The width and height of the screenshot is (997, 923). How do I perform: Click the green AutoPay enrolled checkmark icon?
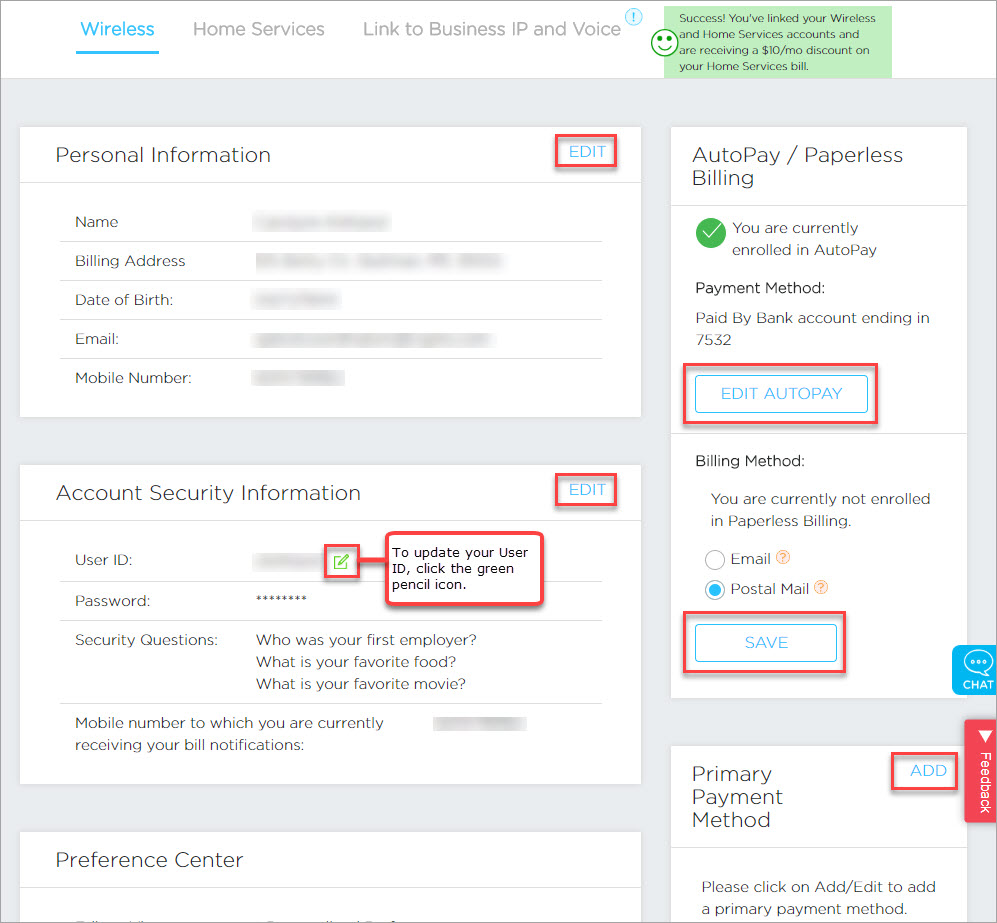click(711, 234)
